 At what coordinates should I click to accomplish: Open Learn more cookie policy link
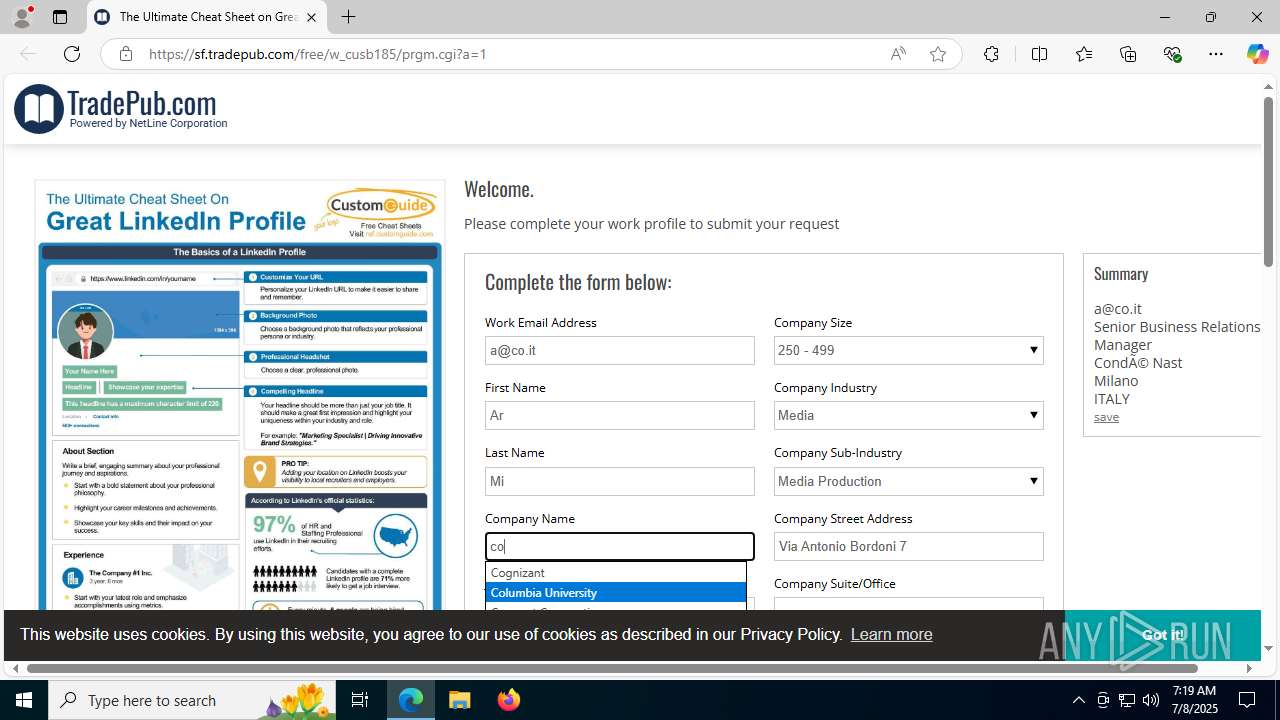[891, 634]
